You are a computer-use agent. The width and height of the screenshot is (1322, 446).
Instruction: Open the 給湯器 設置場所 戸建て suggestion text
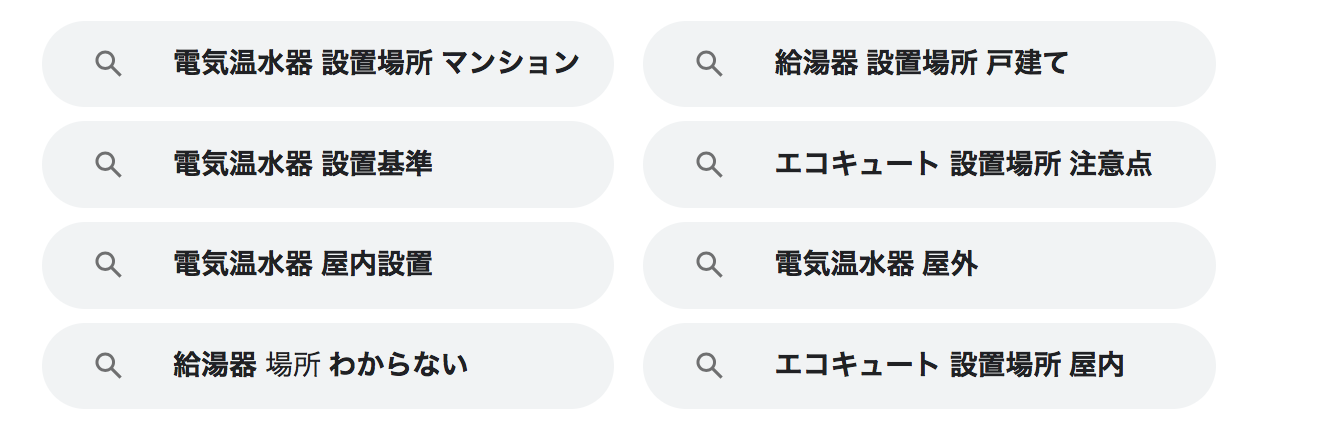[x=921, y=64]
